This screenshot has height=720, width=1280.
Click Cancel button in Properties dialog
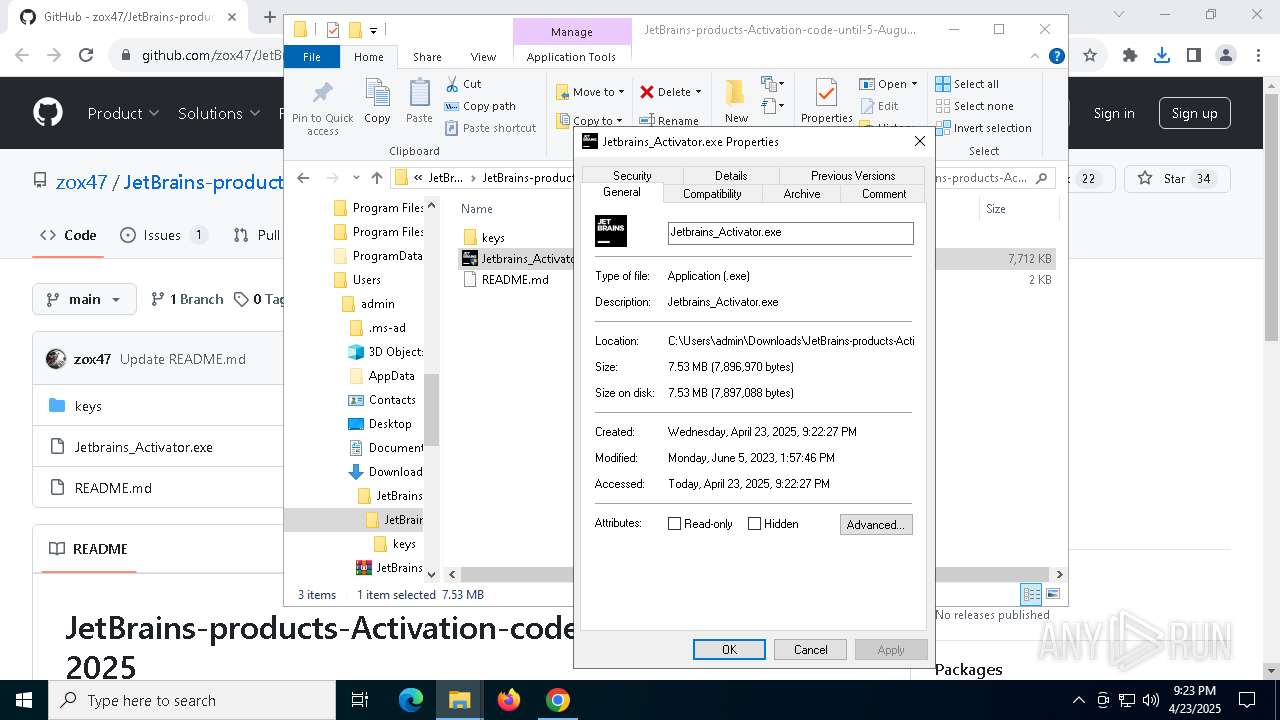tap(810, 649)
